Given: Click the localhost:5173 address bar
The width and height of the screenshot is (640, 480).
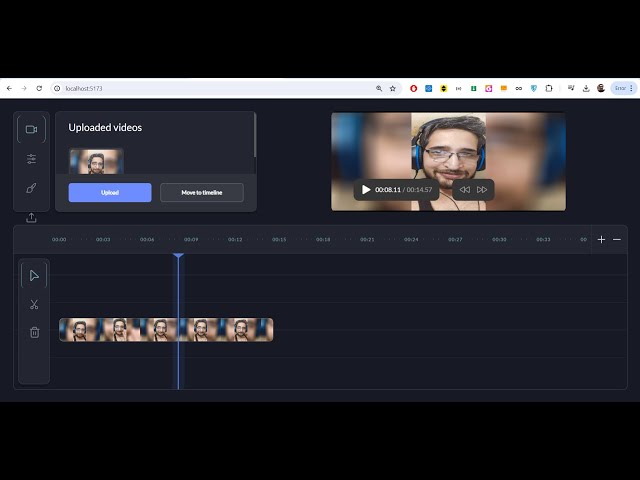Looking at the screenshot, I should pyautogui.click(x=200, y=88).
